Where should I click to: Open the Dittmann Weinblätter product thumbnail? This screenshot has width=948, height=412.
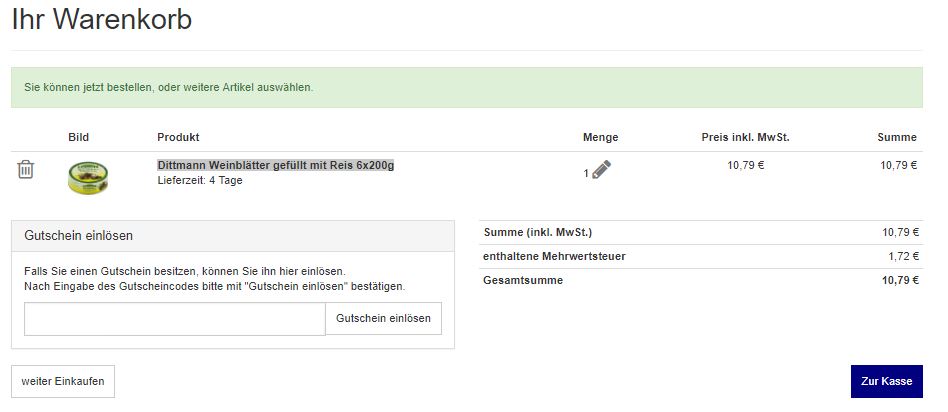click(x=88, y=177)
